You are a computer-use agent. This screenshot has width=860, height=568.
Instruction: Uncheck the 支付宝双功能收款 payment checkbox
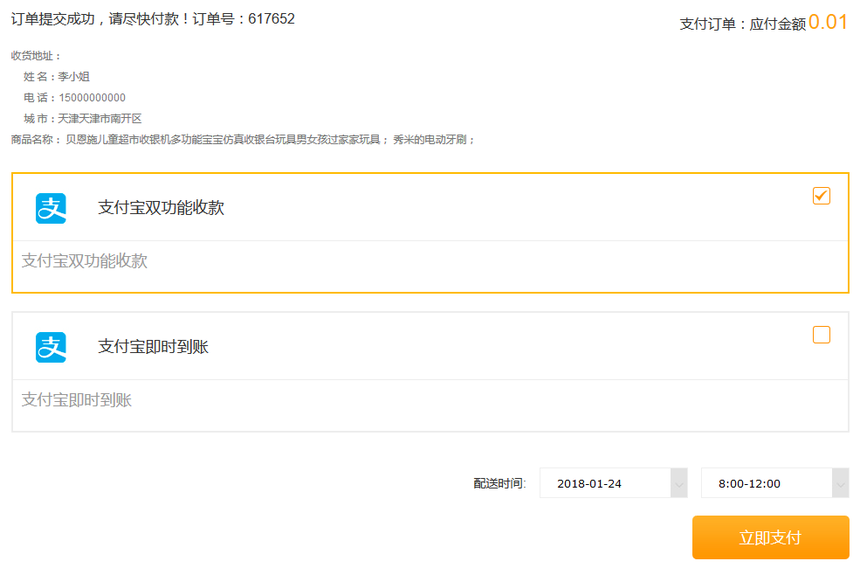[x=821, y=196]
